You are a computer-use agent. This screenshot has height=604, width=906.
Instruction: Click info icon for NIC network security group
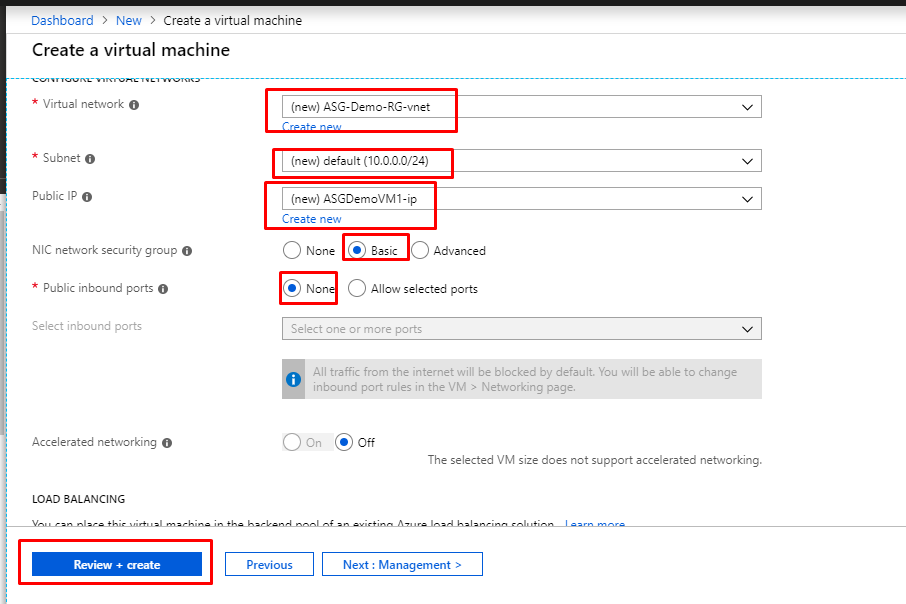click(187, 251)
